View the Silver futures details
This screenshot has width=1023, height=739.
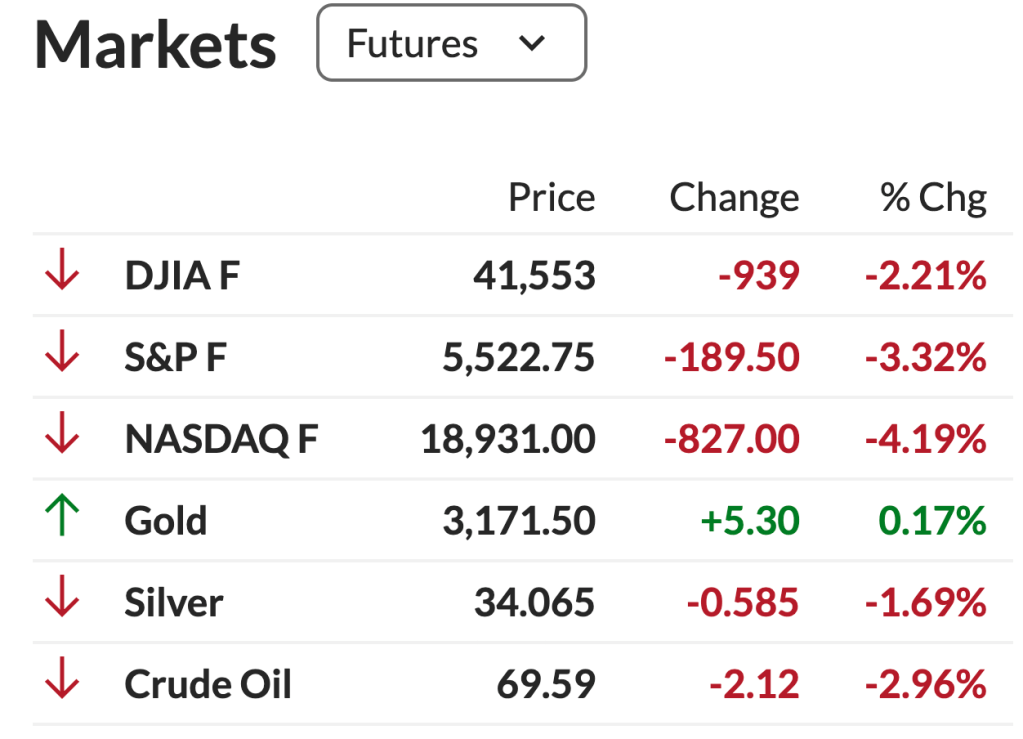coord(173,604)
